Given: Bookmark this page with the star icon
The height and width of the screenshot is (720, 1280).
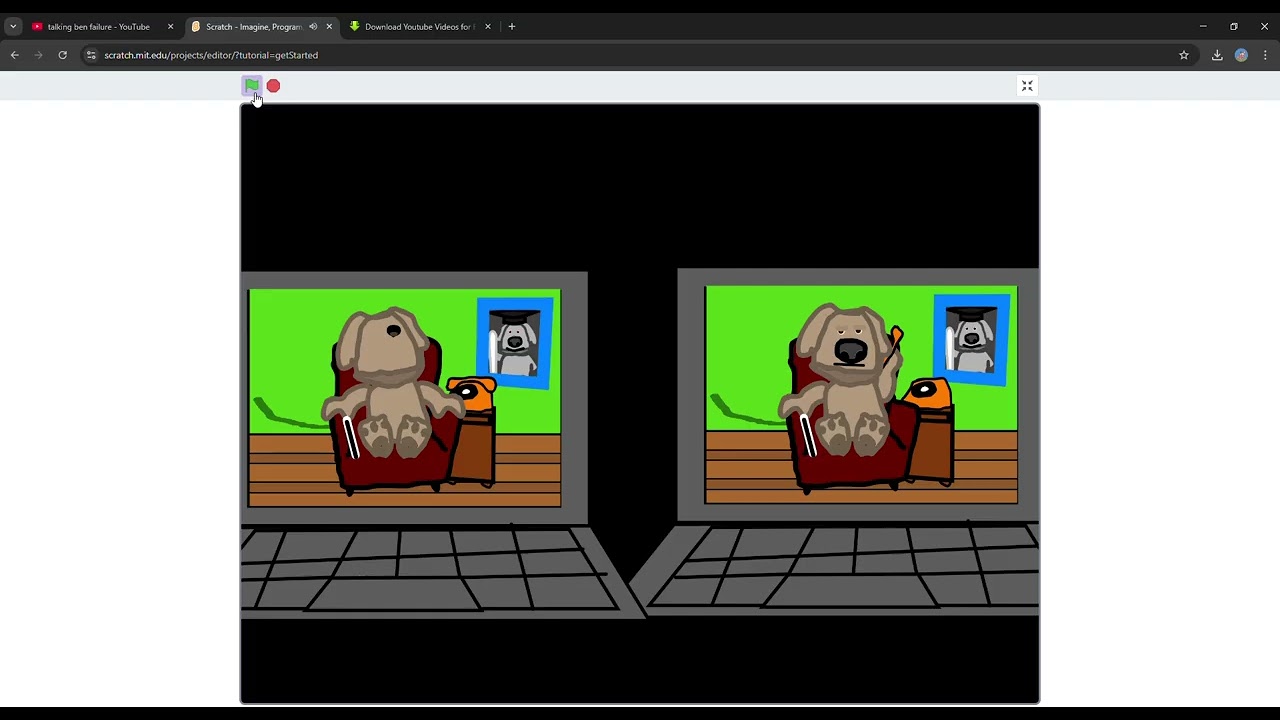Looking at the screenshot, I should (x=1184, y=55).
